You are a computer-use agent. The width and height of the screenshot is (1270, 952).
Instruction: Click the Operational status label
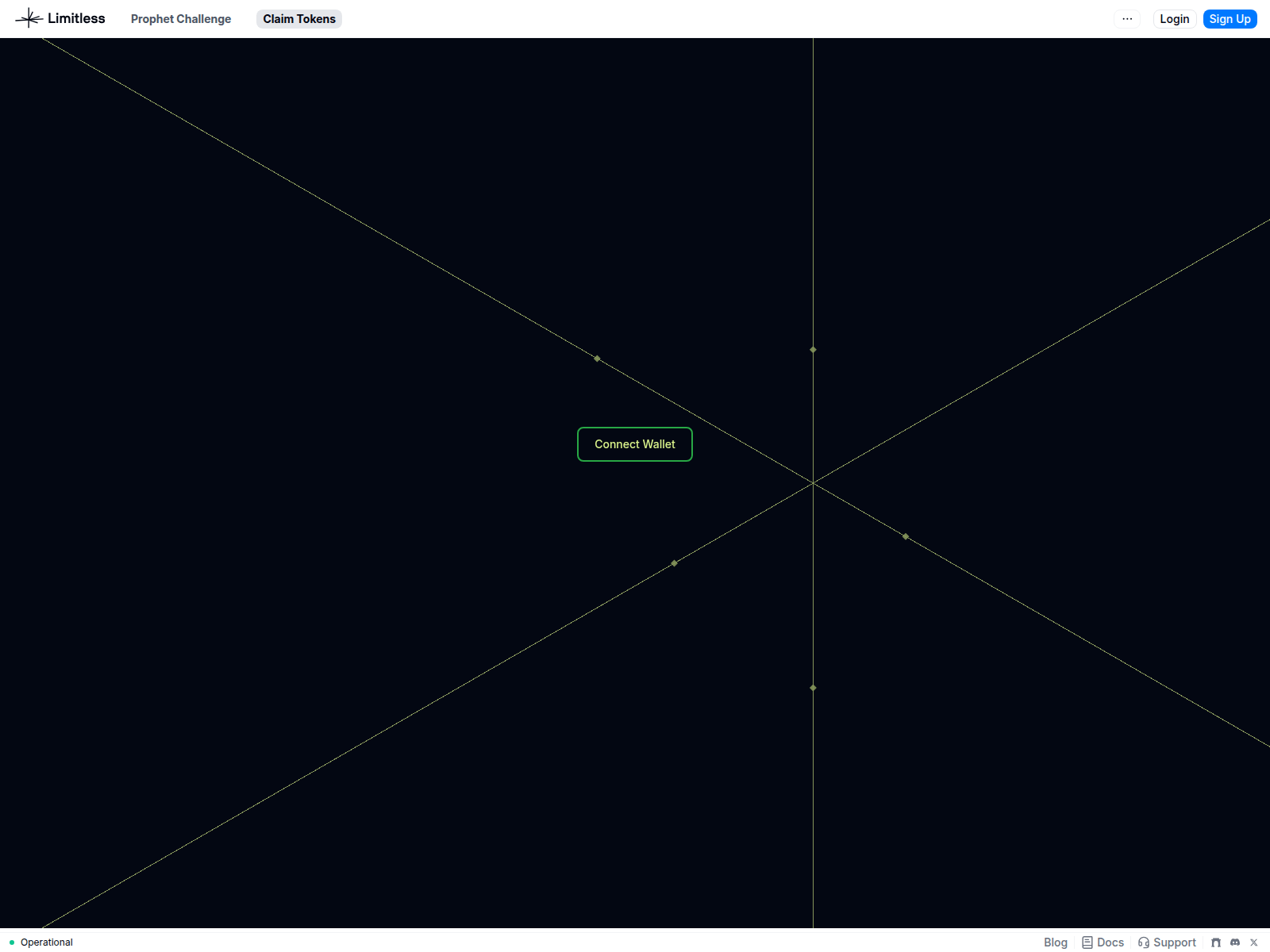(46, 942)
